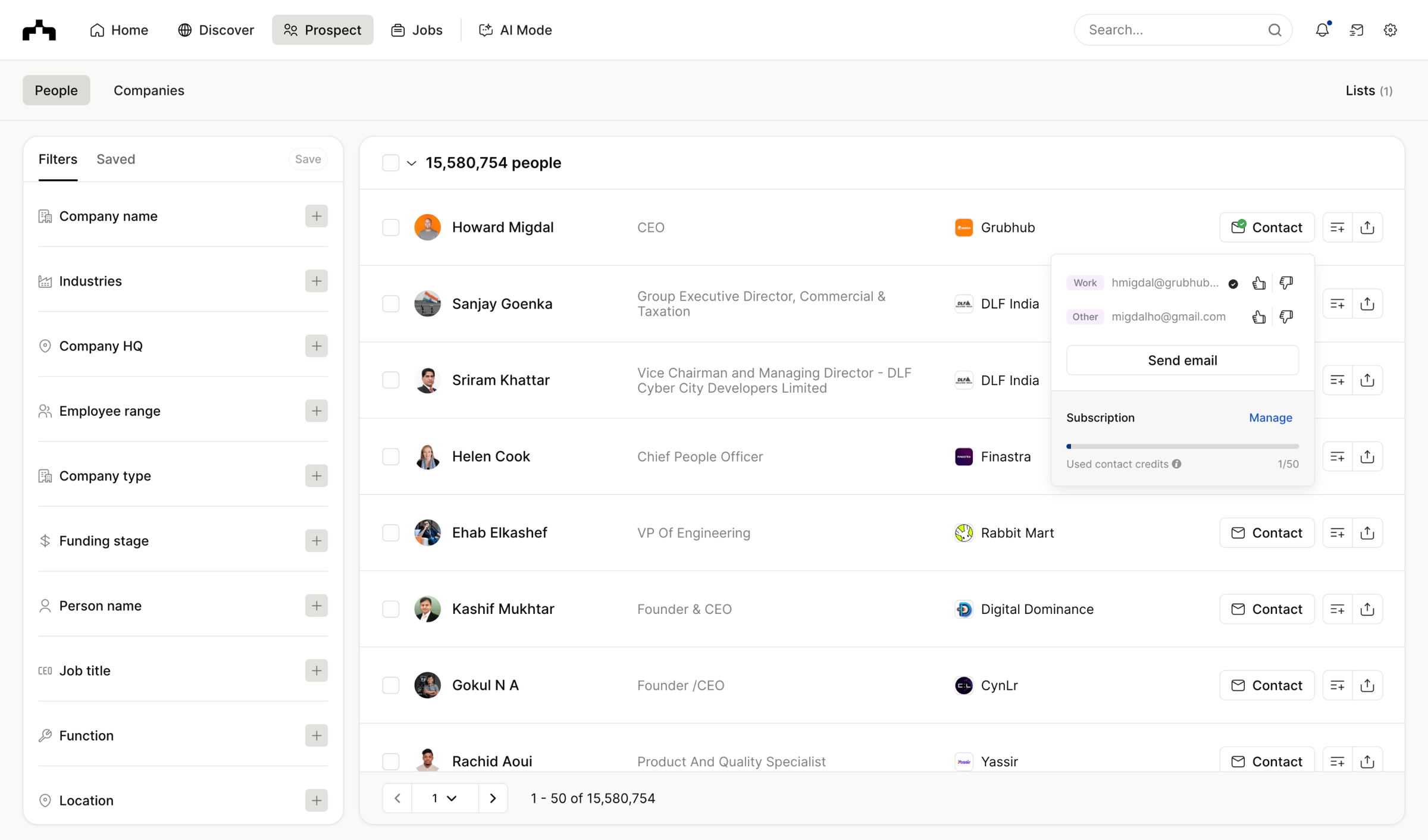Open the settings gear icon
The width and height of the screenshot is (1428, 840).
pos(1390,30)
